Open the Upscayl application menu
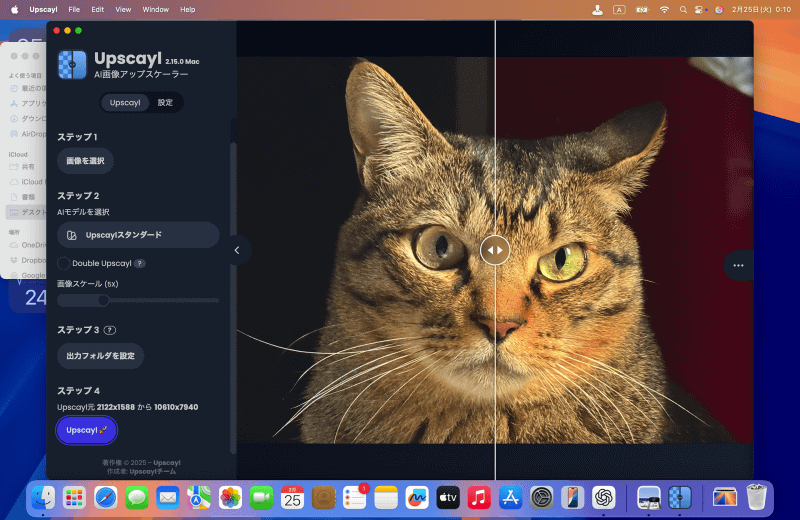The height and width of the screenshot is (520, 800). tap(43, 9)
